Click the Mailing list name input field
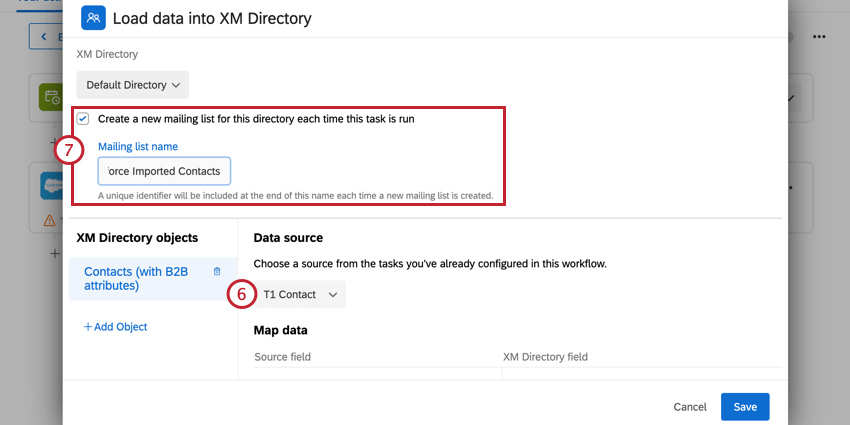 [x=164, y=171]
